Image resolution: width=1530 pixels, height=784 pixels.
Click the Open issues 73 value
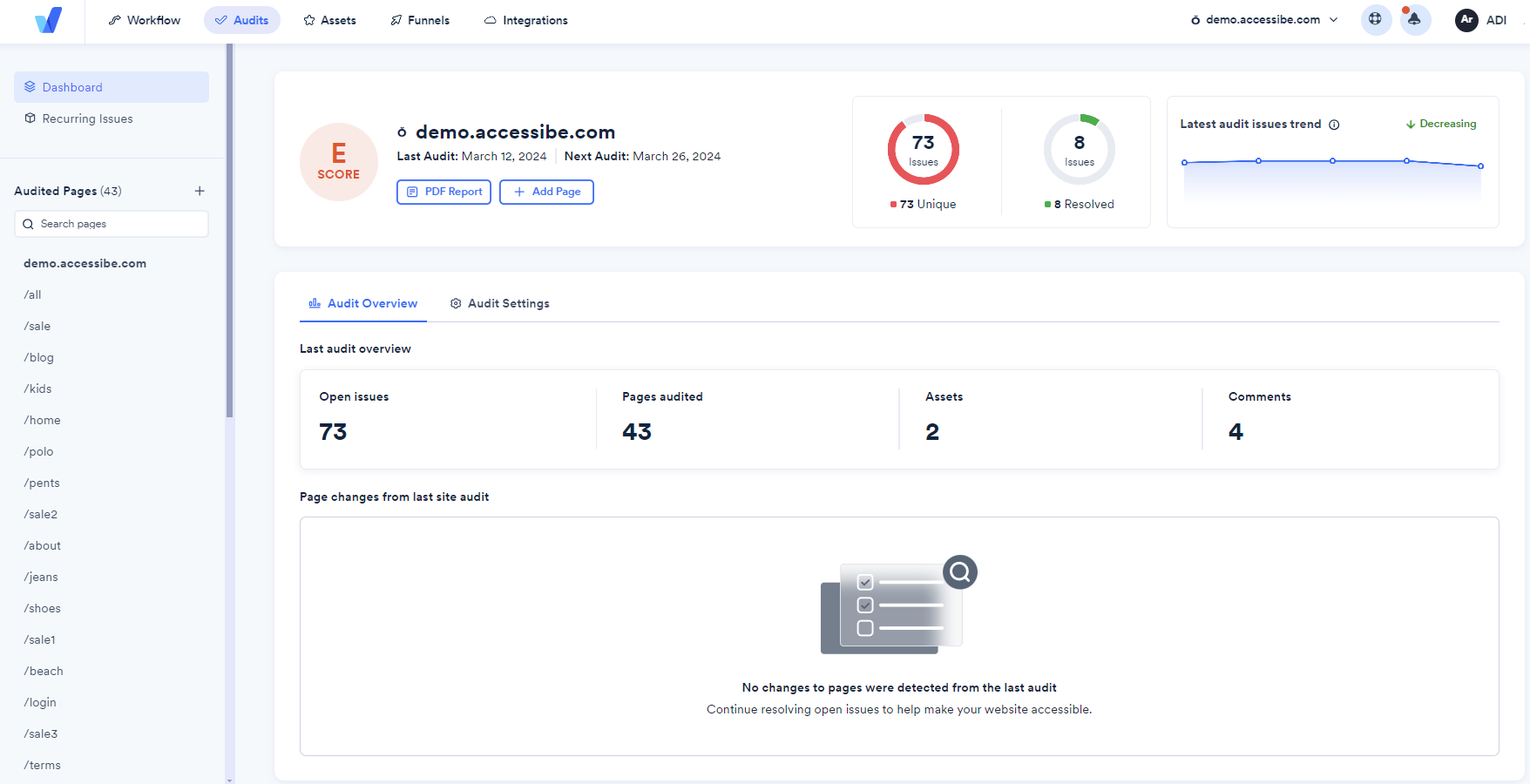click(333, 432)
